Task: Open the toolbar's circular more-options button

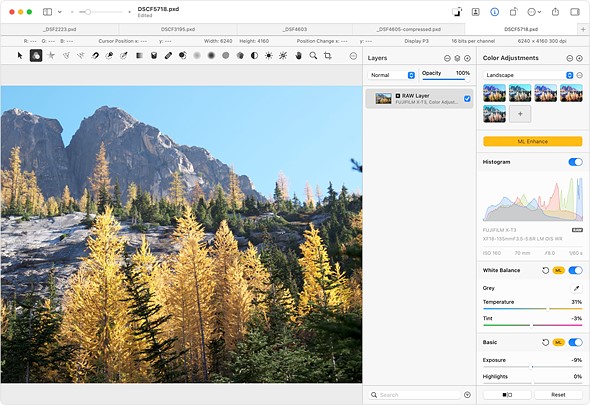Action: click(x=353, y=56)
